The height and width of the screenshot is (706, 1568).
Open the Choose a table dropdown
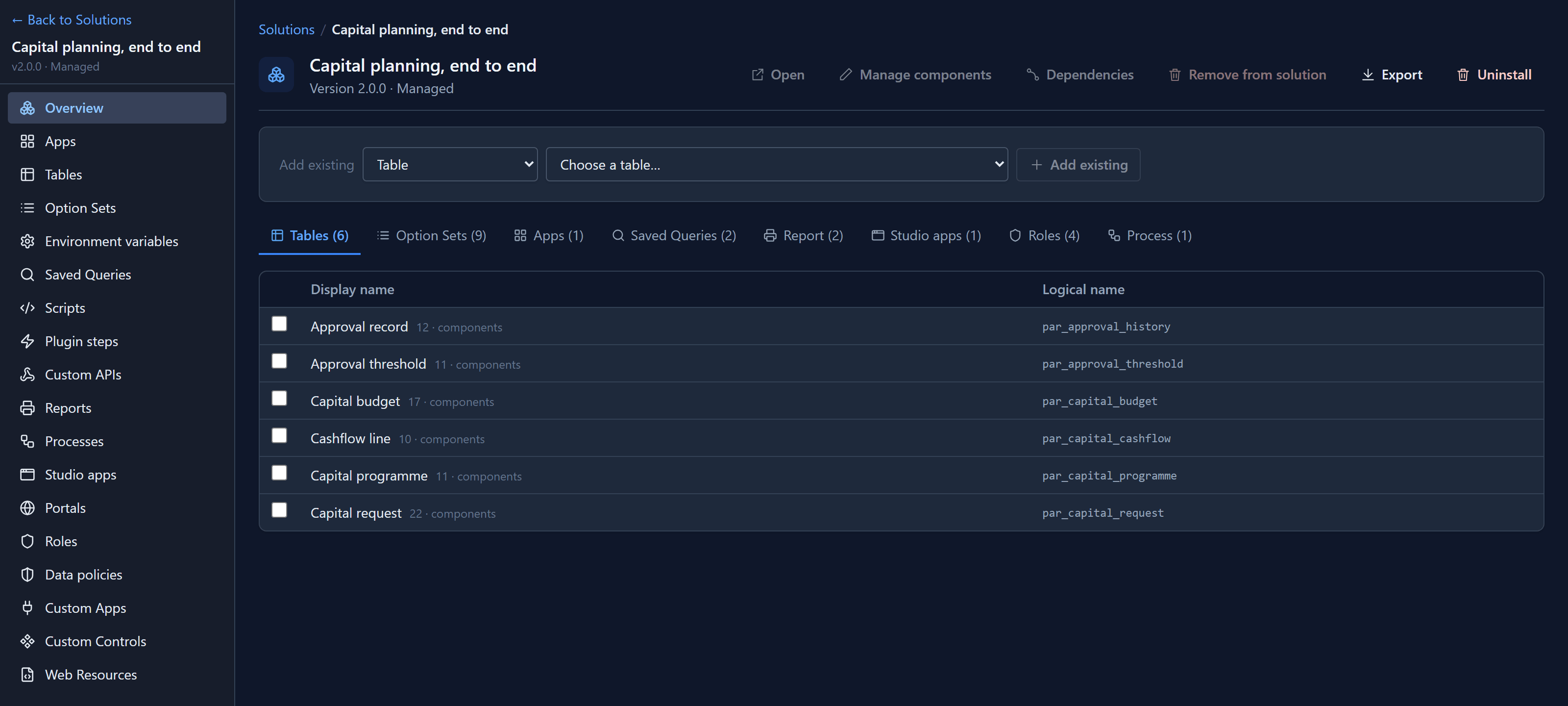pos(777,164)
